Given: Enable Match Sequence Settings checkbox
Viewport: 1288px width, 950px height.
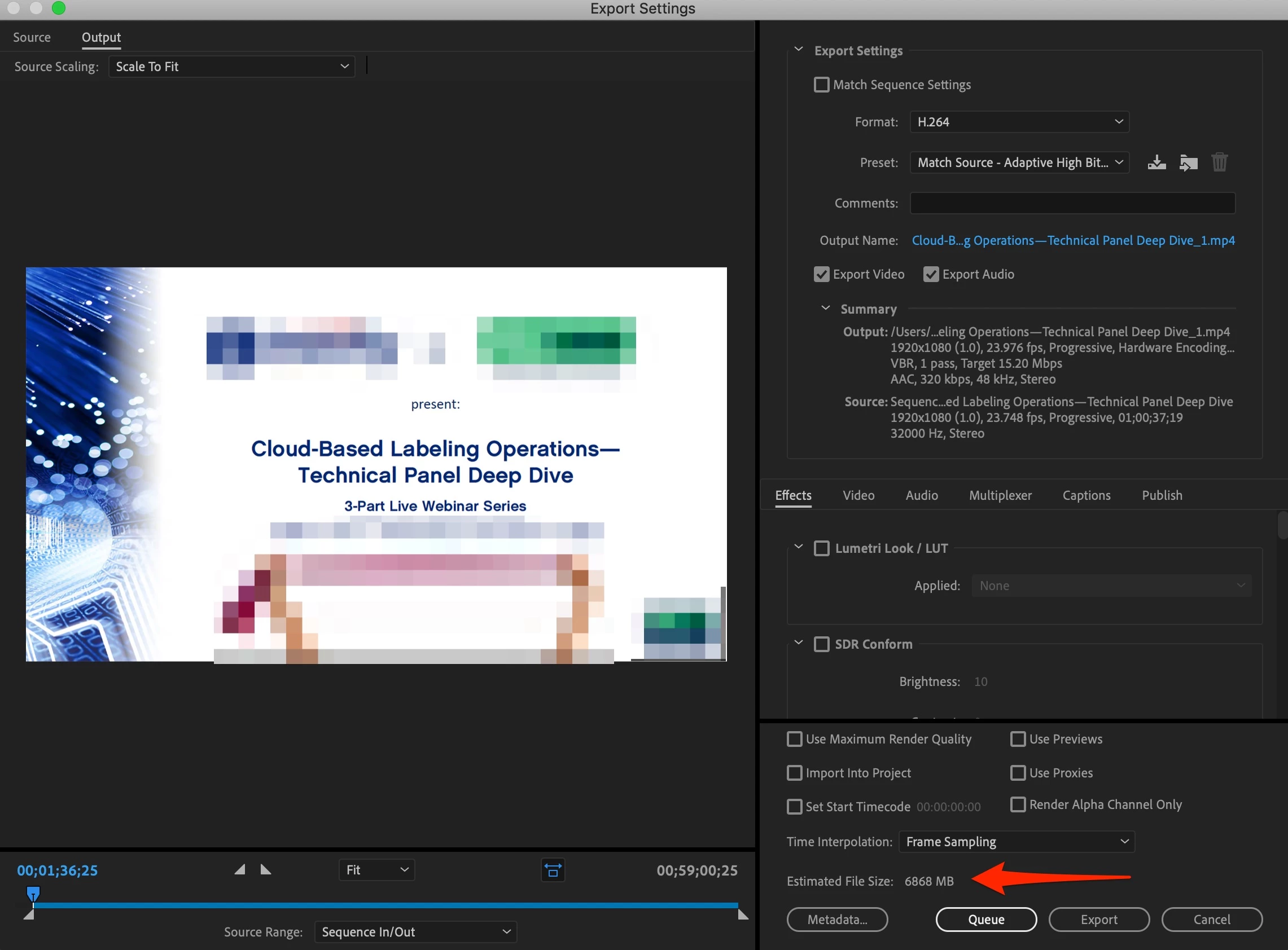Looking at the screenshot, I should 821,85.
